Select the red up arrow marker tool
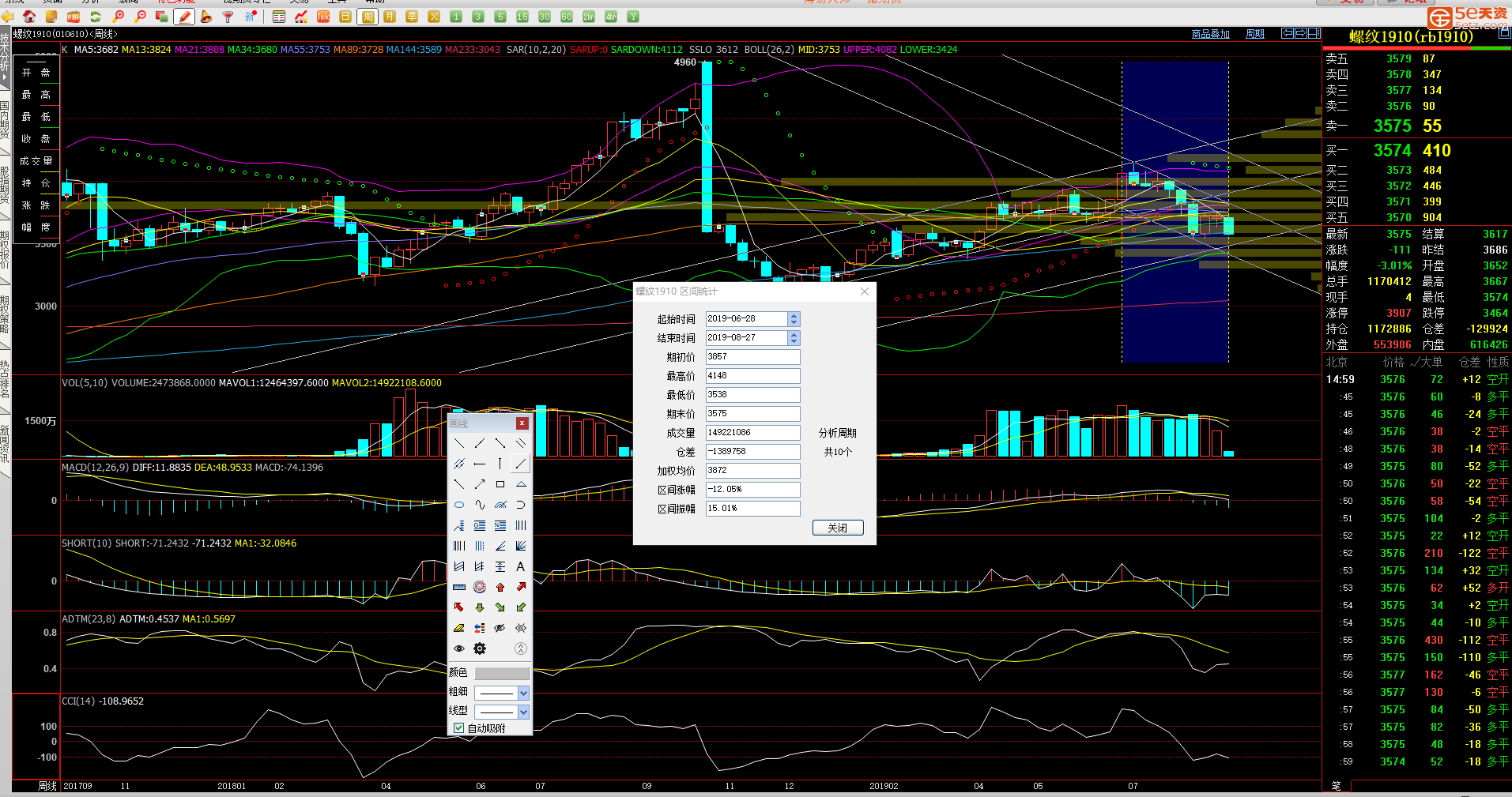Screen dimensions: 1512x797 click(500, 587)
